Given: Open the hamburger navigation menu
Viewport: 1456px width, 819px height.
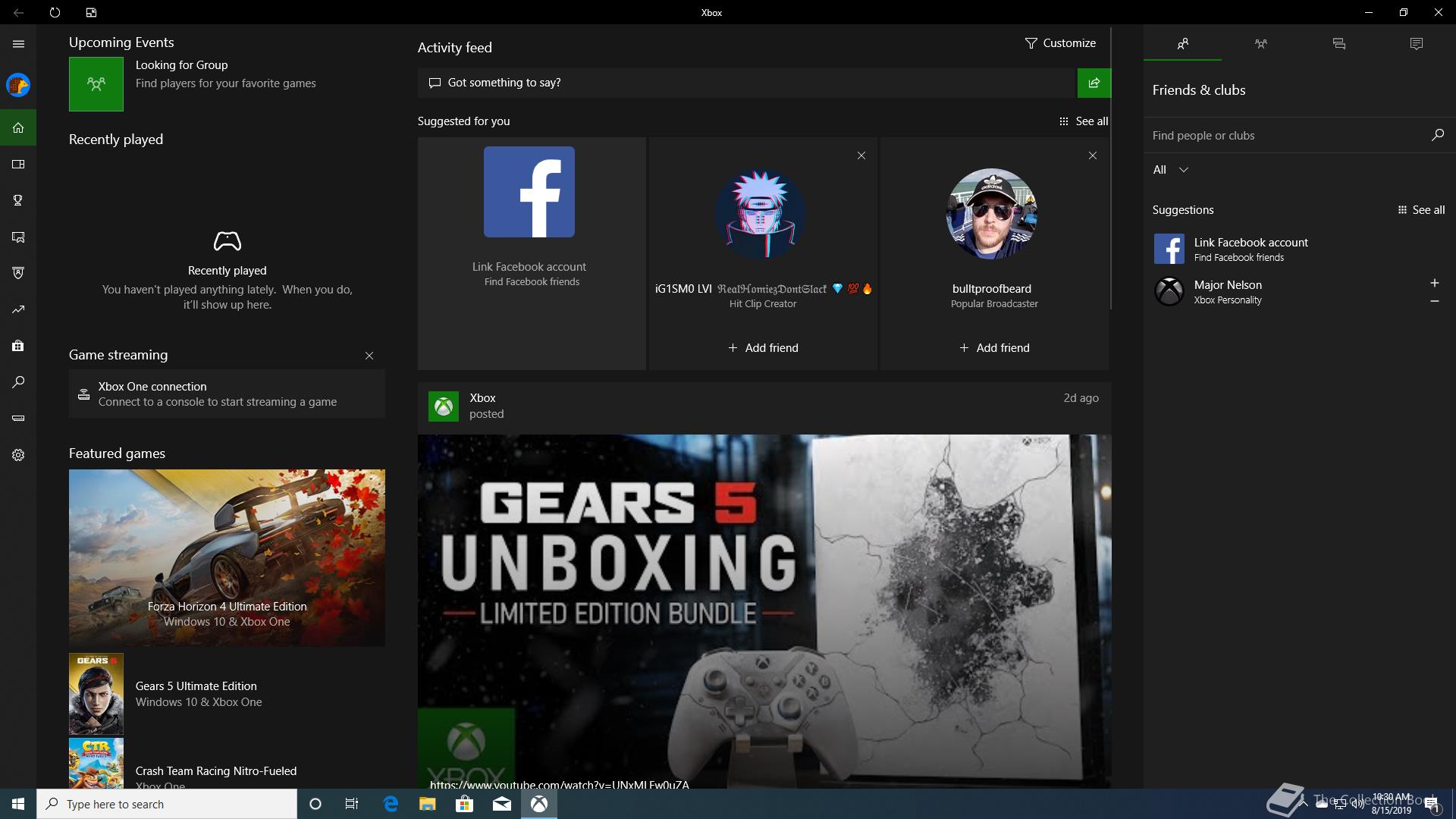Looking at the screenshot, I should tap(18, 44).
